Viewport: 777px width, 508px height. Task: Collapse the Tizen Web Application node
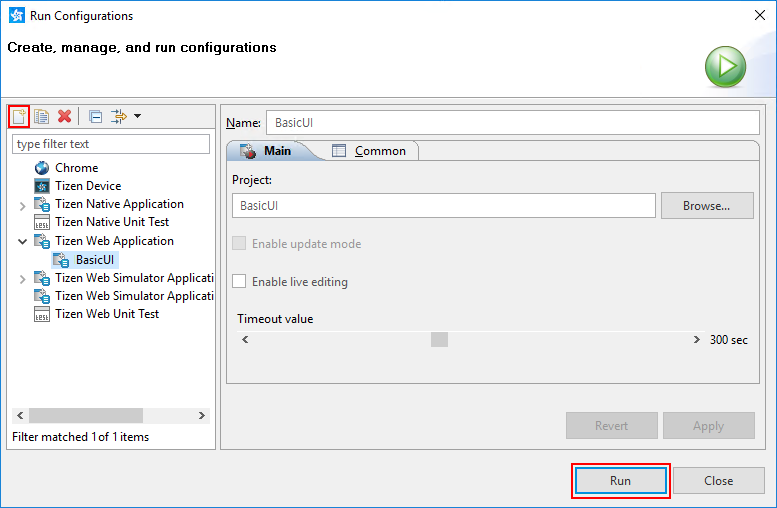click(22, 241)
